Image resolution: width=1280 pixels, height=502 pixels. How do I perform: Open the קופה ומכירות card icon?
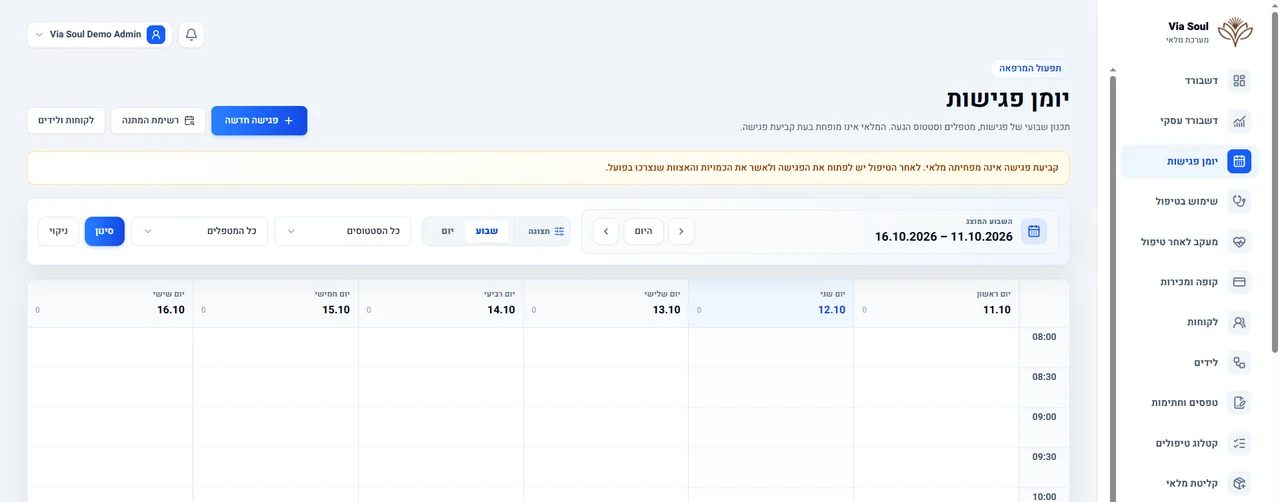coord(1239,282)
